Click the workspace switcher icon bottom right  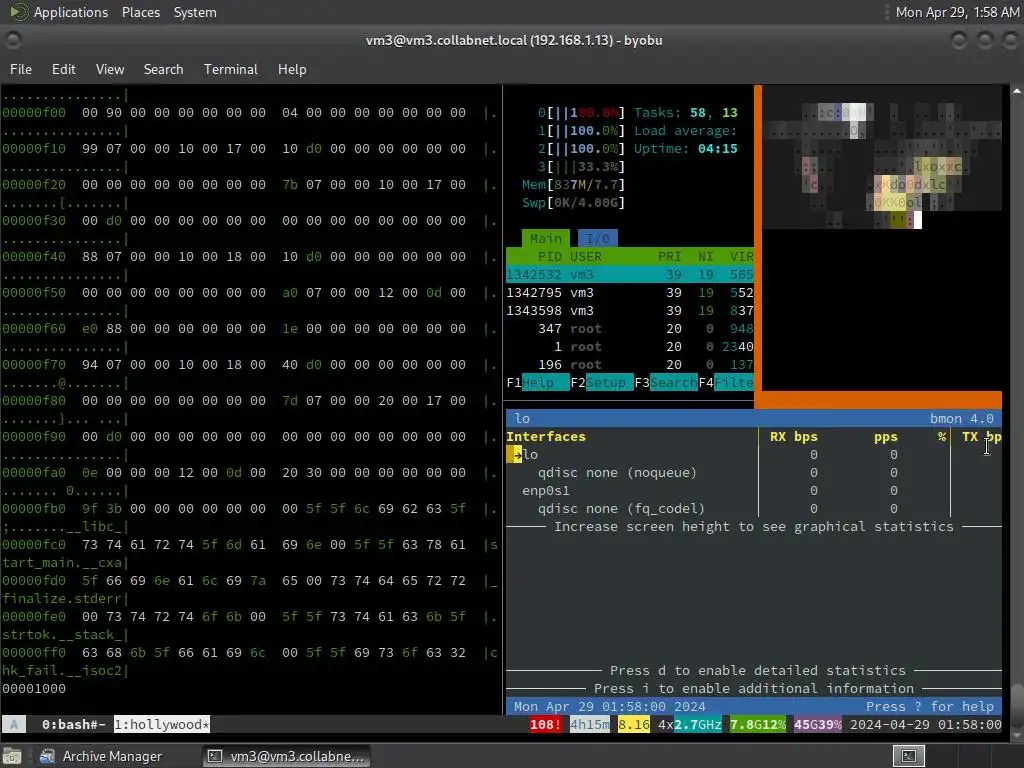pyautogui.click(x=909, y=756)
